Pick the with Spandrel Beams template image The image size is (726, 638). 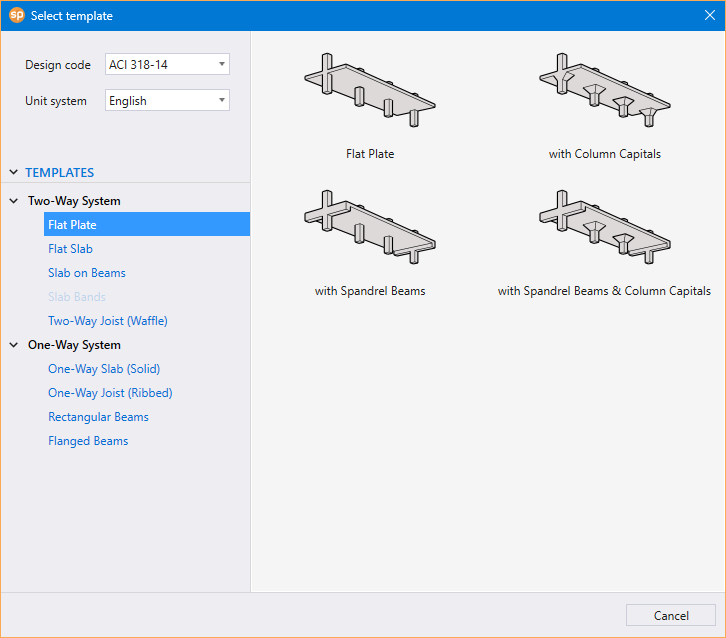point(369,227)
